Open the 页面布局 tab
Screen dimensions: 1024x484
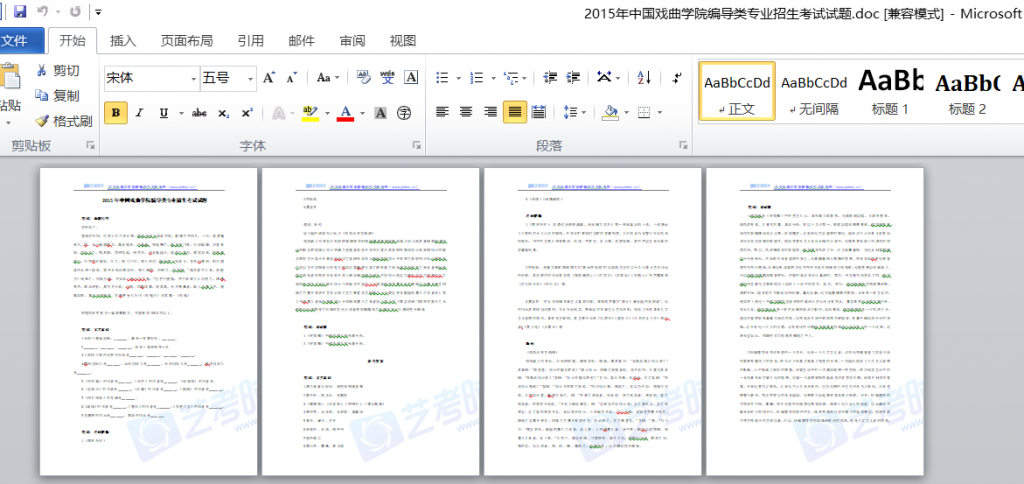tap(187, 41)
